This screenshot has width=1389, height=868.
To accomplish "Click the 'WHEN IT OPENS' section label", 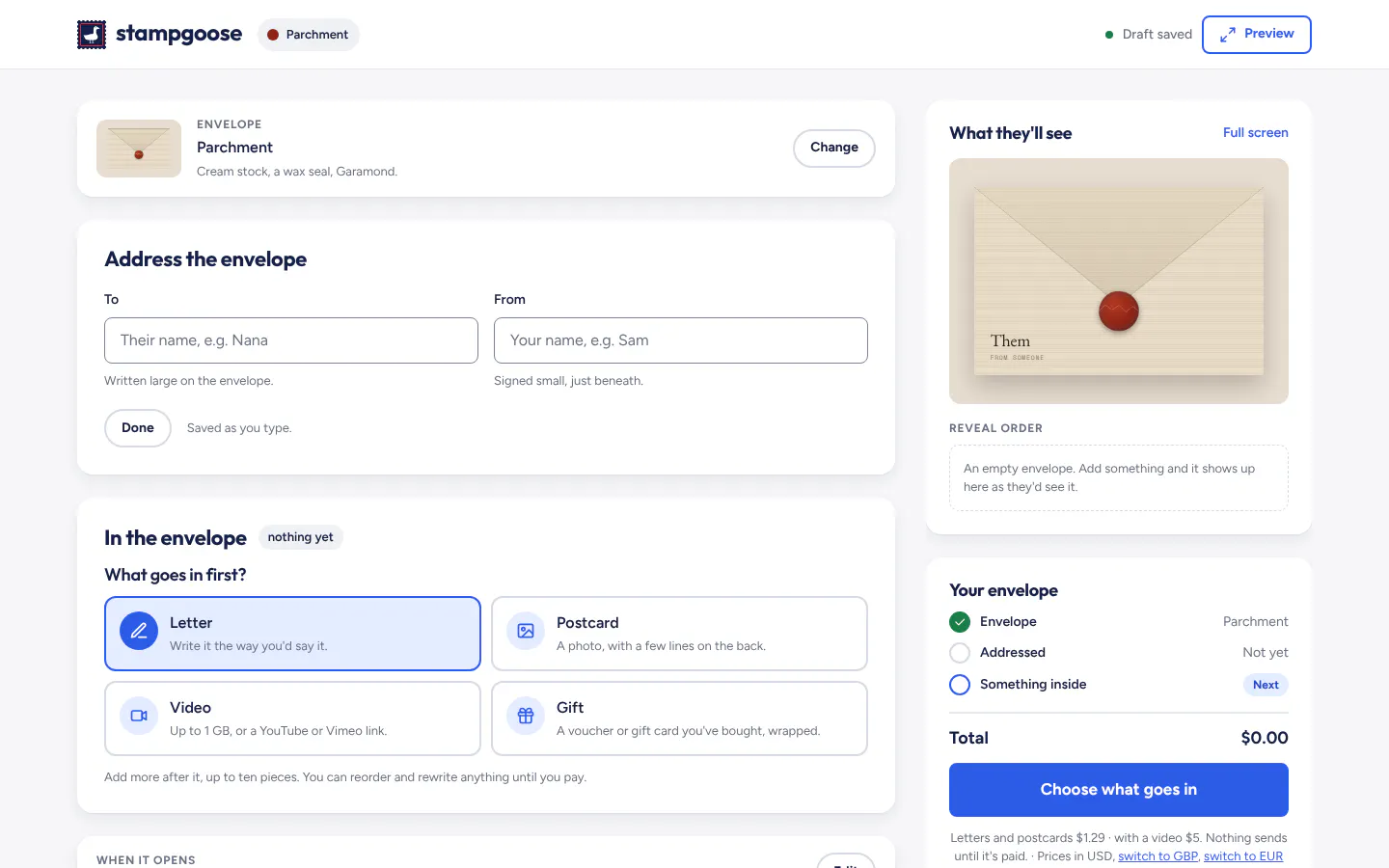I will pos(146,859).
